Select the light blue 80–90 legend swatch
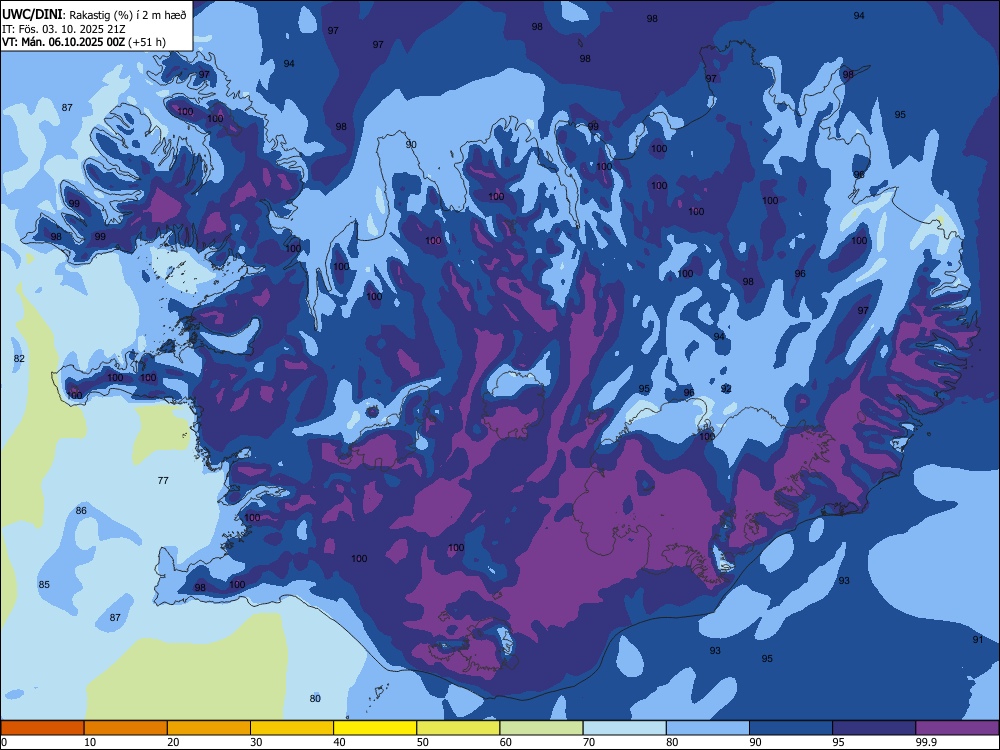Image resolution: width=1000 pixels, height=750 pixels. tap(708, 728)
